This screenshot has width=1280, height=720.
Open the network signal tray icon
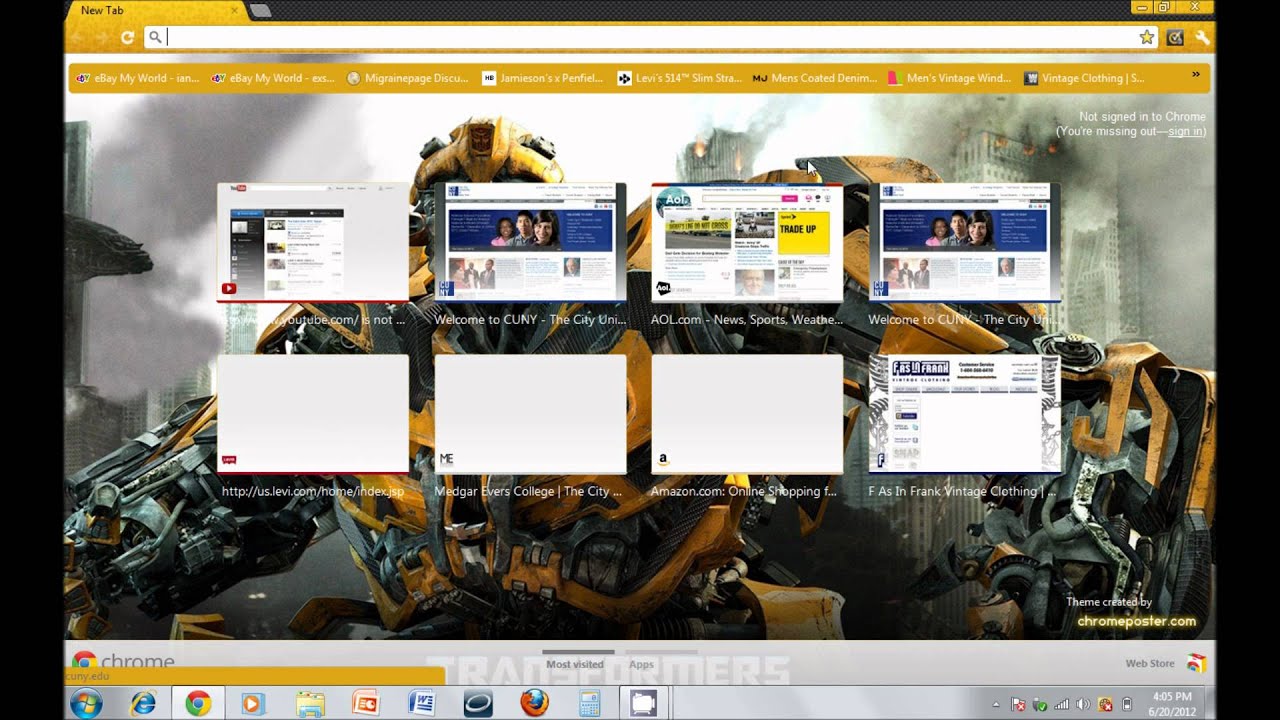(x=1062, y=704)
